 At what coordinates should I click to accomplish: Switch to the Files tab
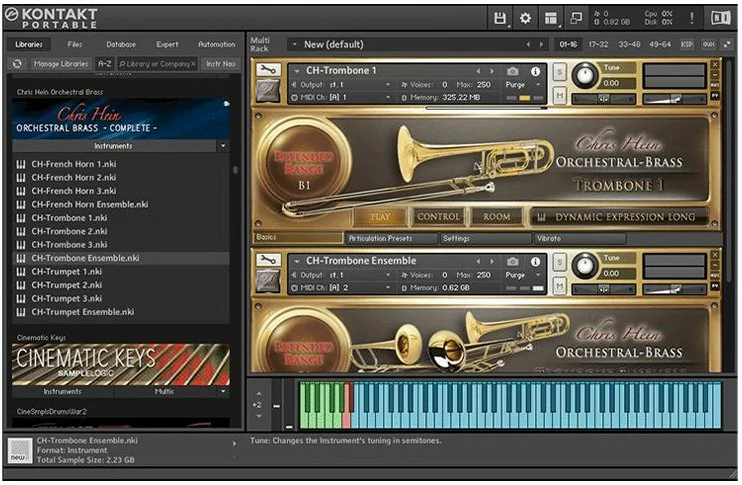[75, 44]
